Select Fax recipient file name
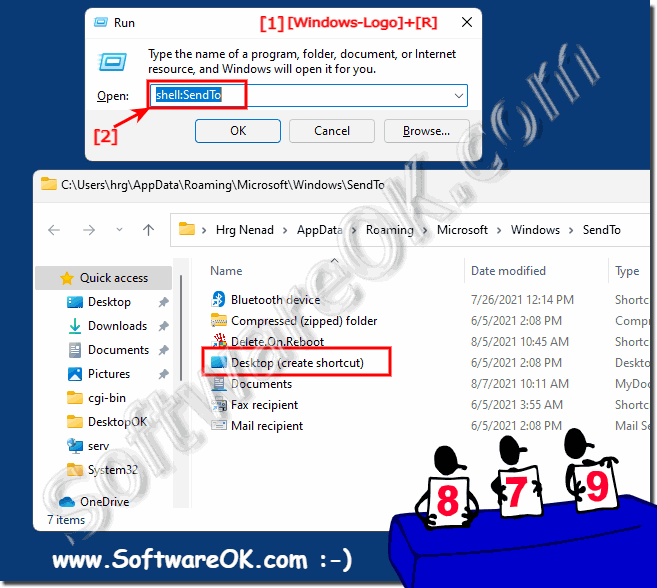This screenshot has height=588, width=657. click(x=264, y=405)
